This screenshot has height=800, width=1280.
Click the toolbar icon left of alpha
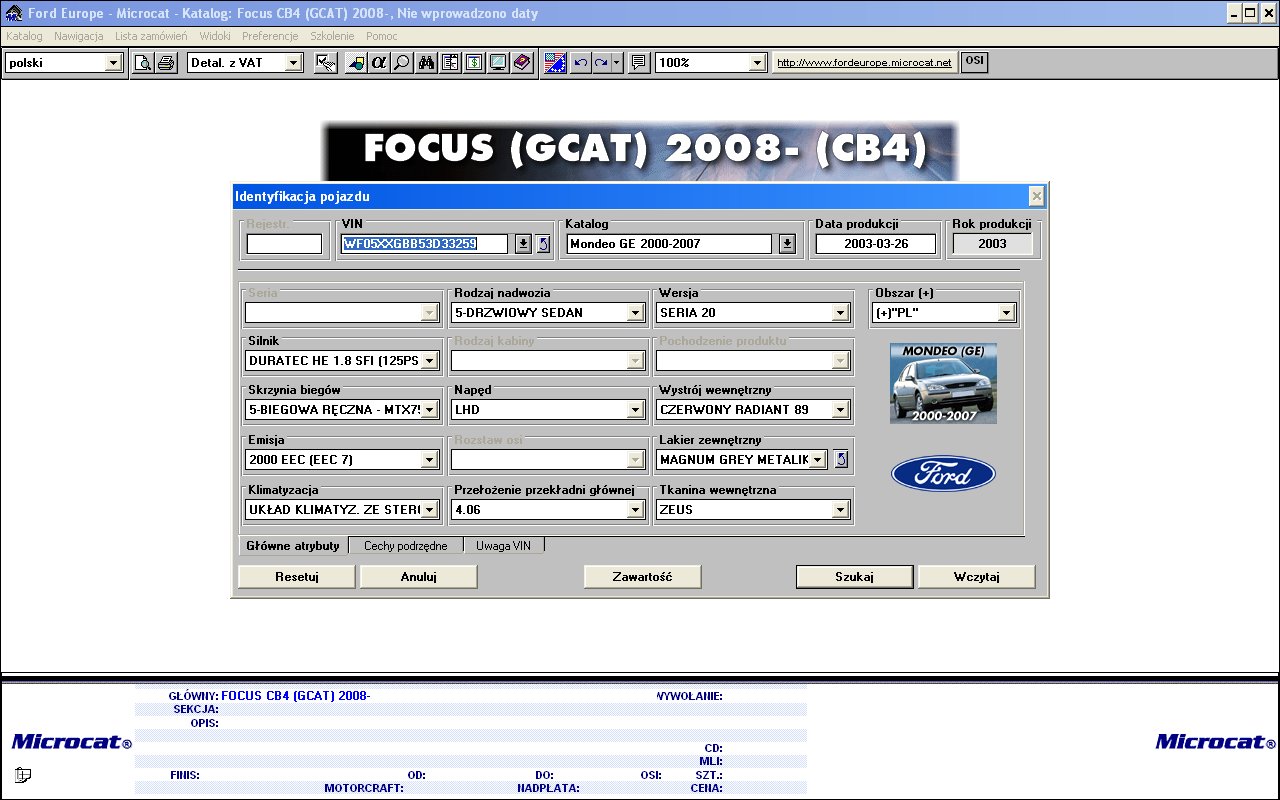click(356, 63)
